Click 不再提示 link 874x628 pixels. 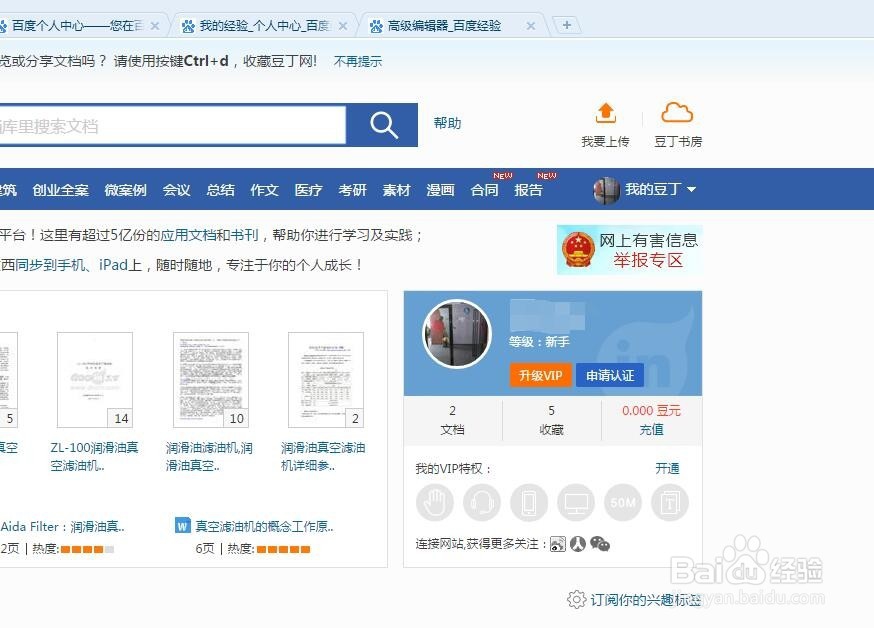coord(357,61)
